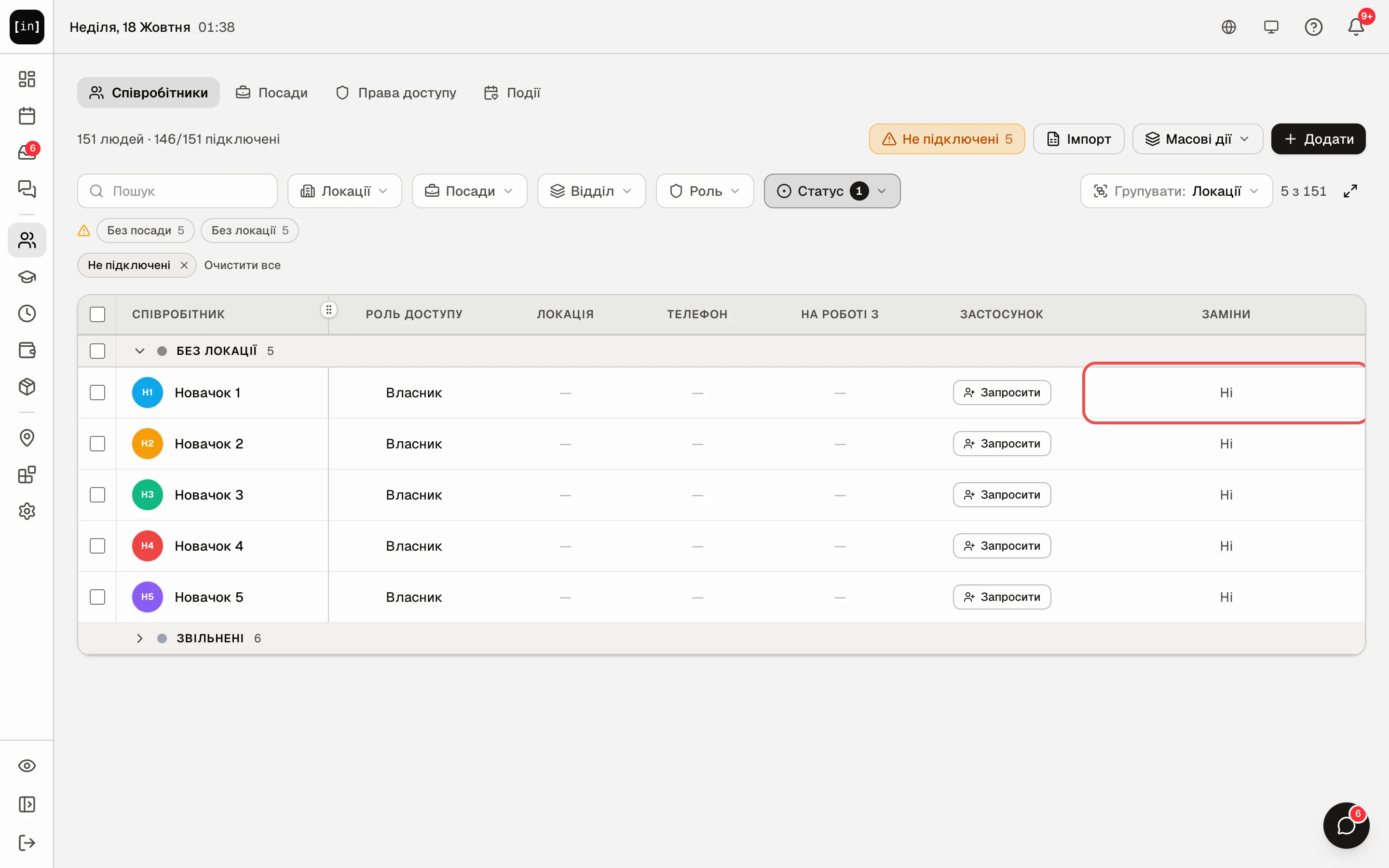Open the dashboard grid icon in sidebar

27,79
